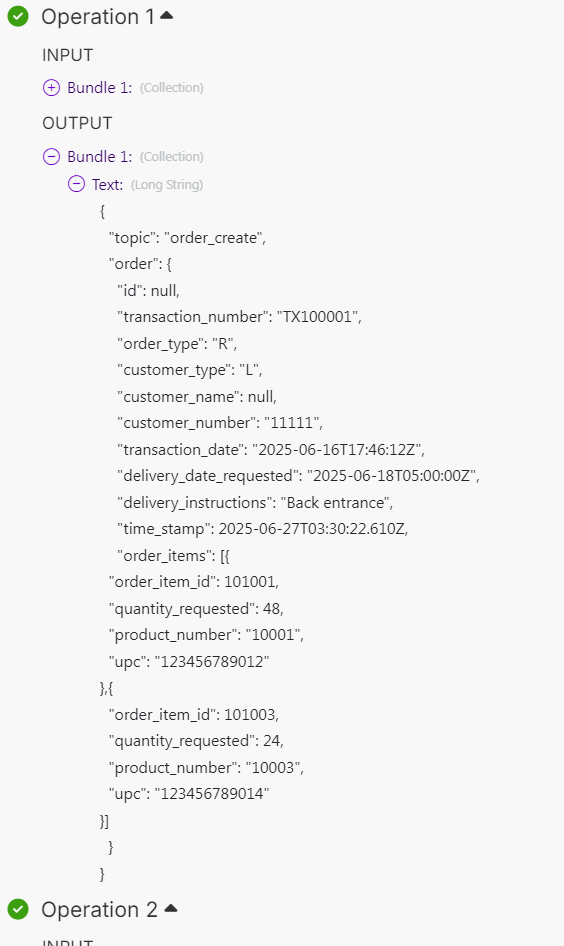Image resolution: width=564 pixels, height=946 pixels.
Task: Collapse OUTPUT Bundle 1 with the minus icon
Action: pos(51,157)
